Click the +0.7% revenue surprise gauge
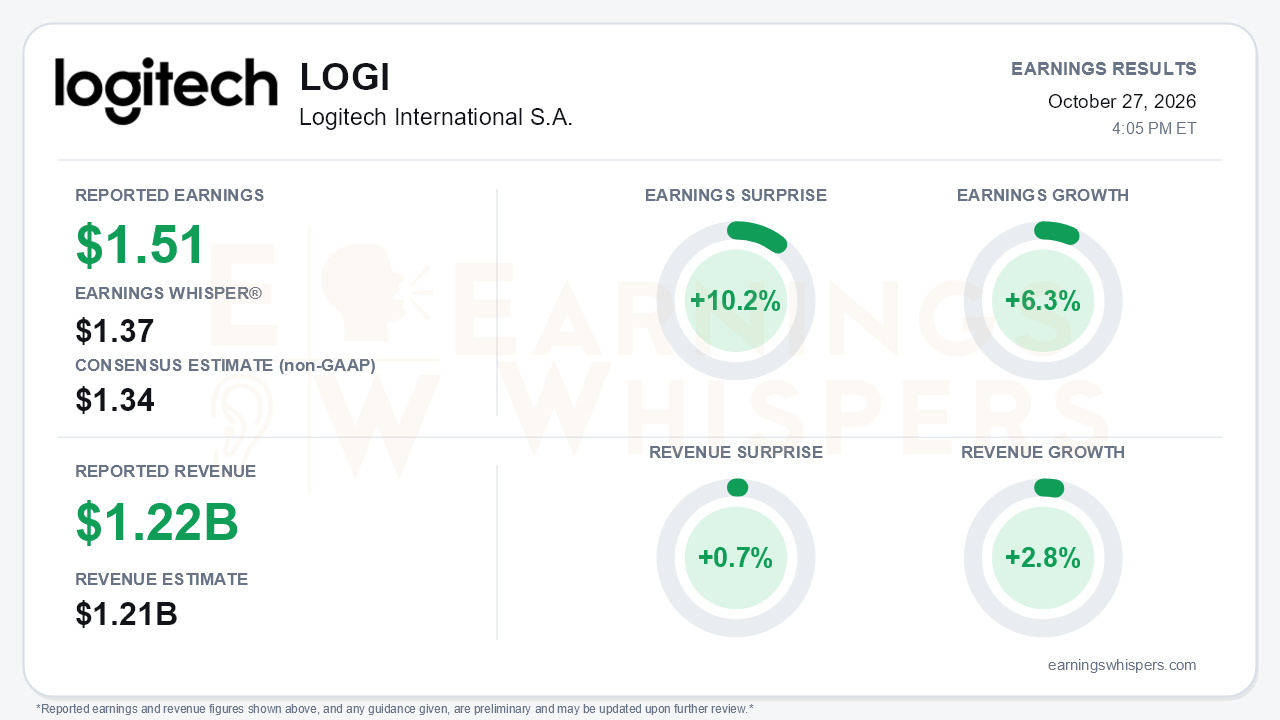Viewport: 1280px width, 720px height. pyautogui.click(x=736, y=558)
